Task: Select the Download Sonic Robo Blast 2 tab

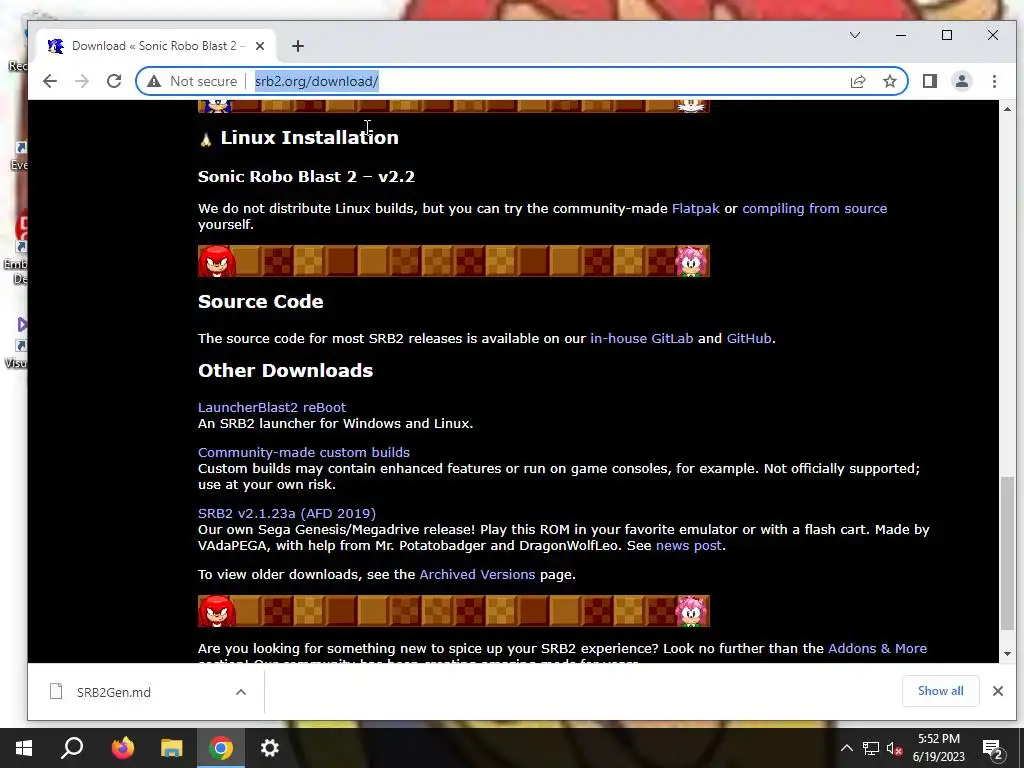Action: [x=157, y=46]
